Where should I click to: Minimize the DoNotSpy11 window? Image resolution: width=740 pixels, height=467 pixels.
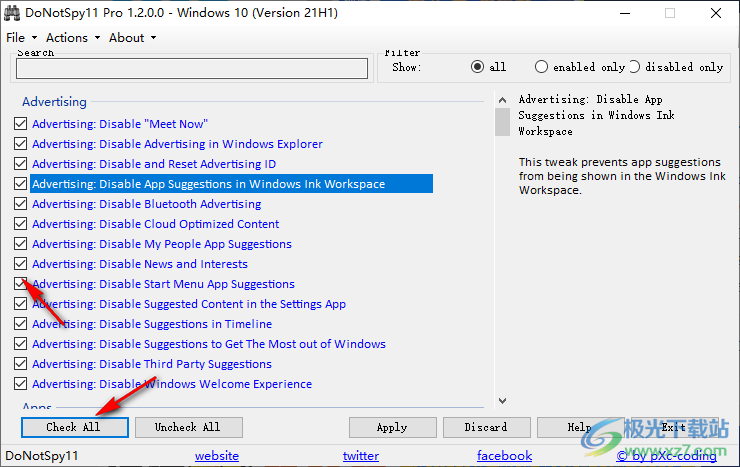(625, 13)
